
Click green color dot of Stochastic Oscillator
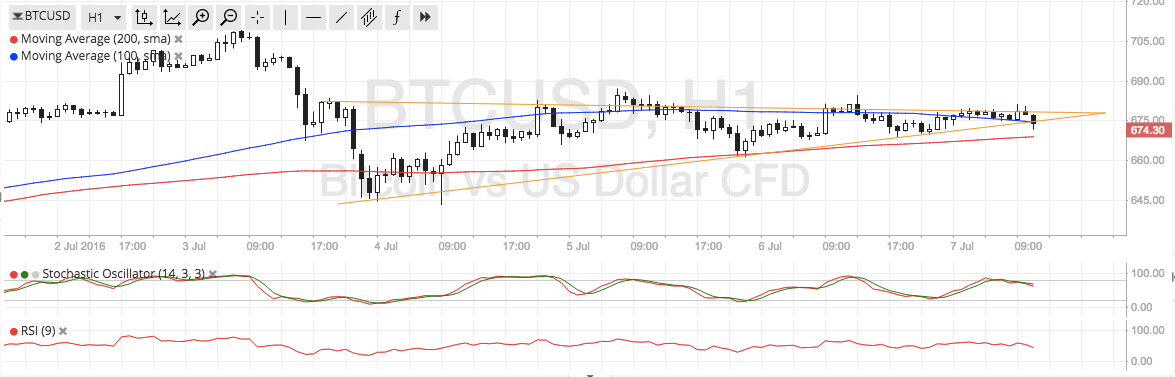click(x=25, y=274)
